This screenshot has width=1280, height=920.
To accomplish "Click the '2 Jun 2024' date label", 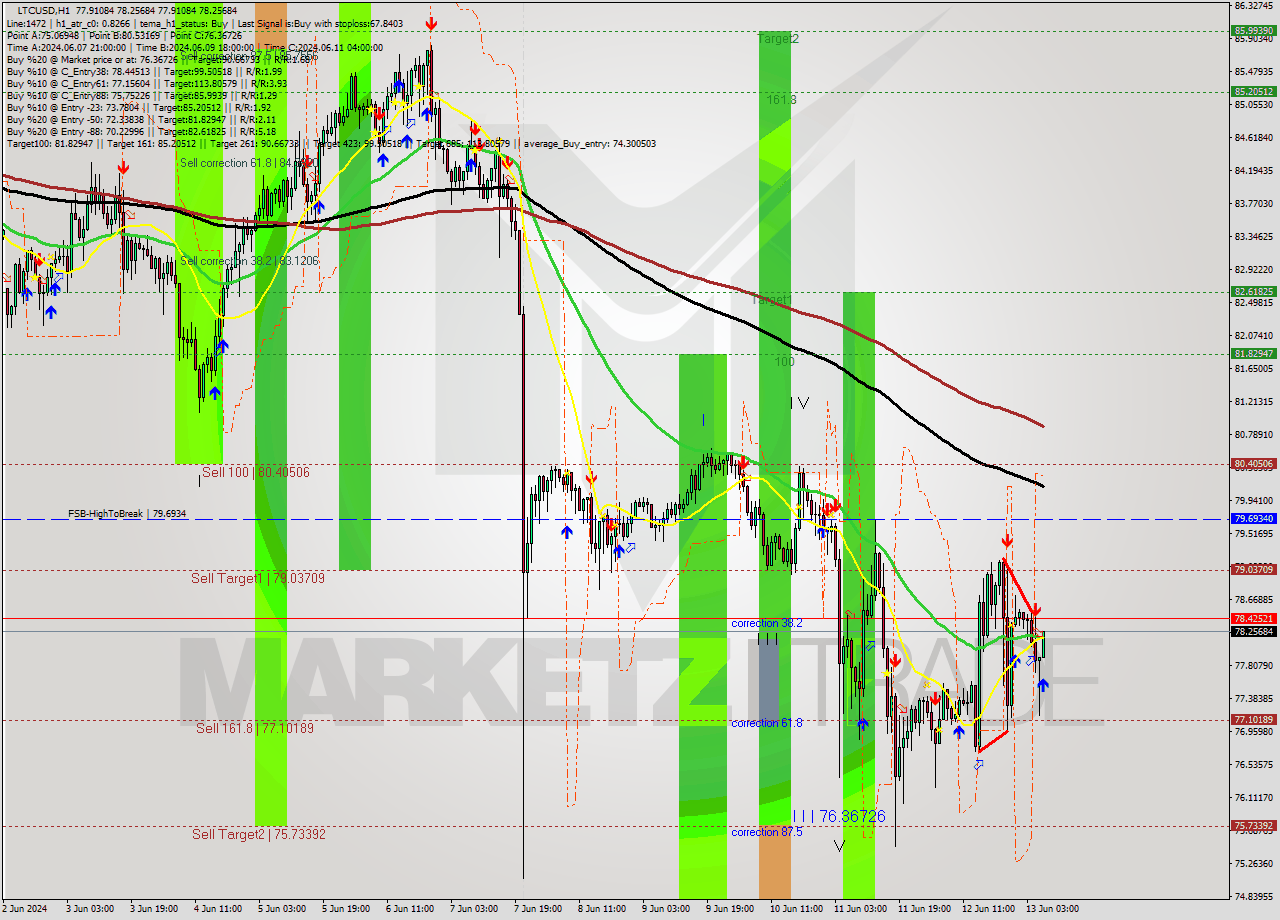I will click(24, 909).
